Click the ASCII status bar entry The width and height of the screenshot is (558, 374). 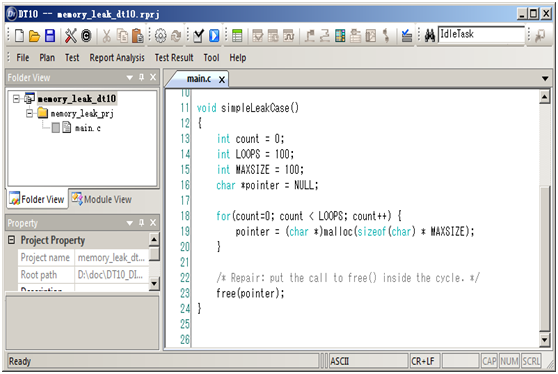point(368,361)
